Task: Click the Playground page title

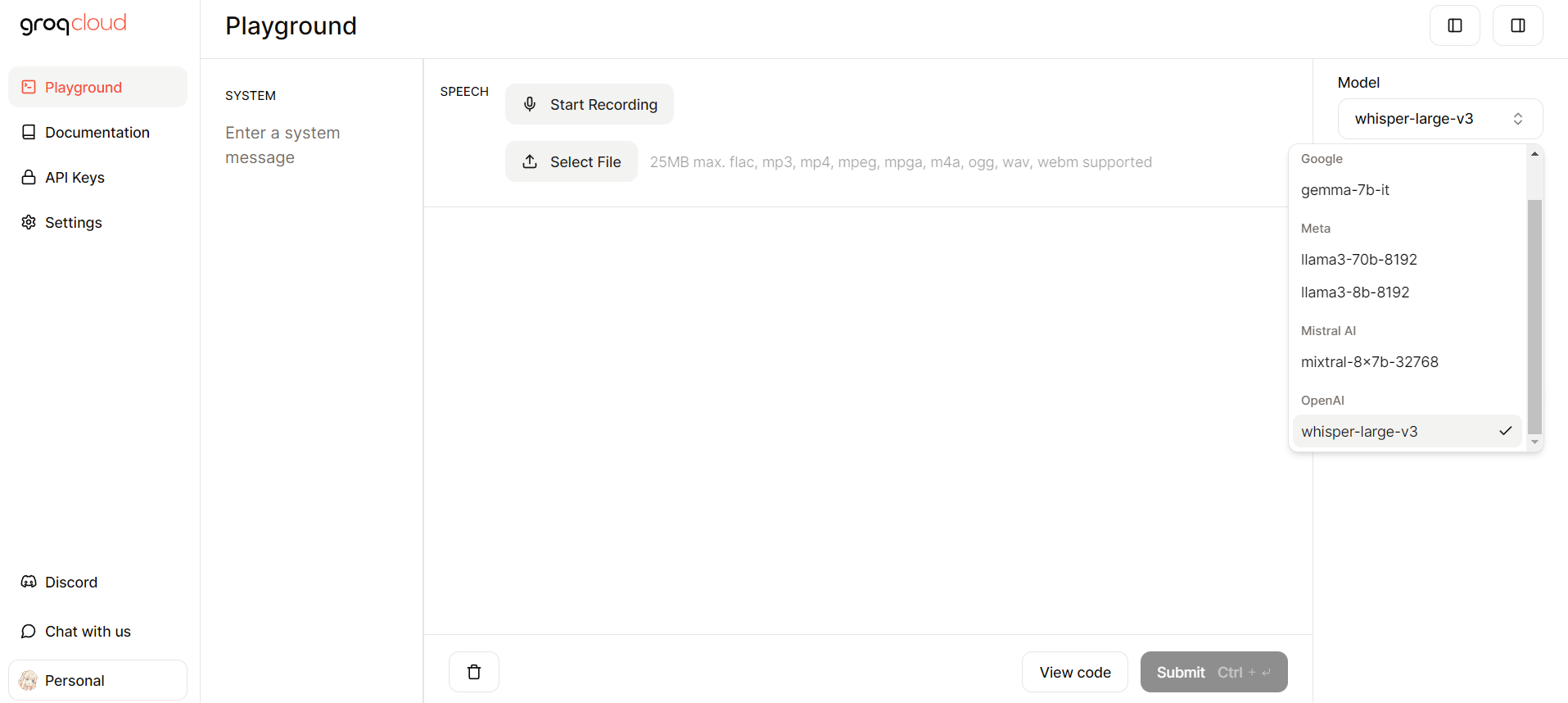Action: tap(291, 26)
